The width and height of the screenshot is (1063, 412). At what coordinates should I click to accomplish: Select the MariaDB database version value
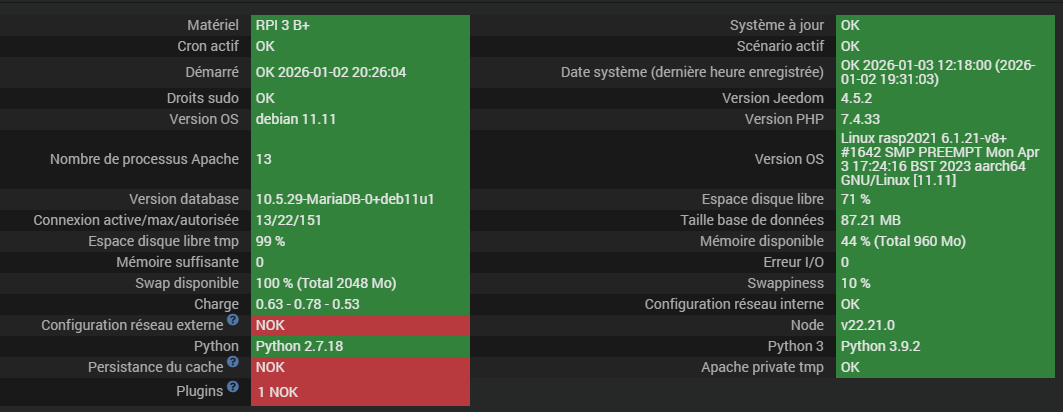pos(344,199)
